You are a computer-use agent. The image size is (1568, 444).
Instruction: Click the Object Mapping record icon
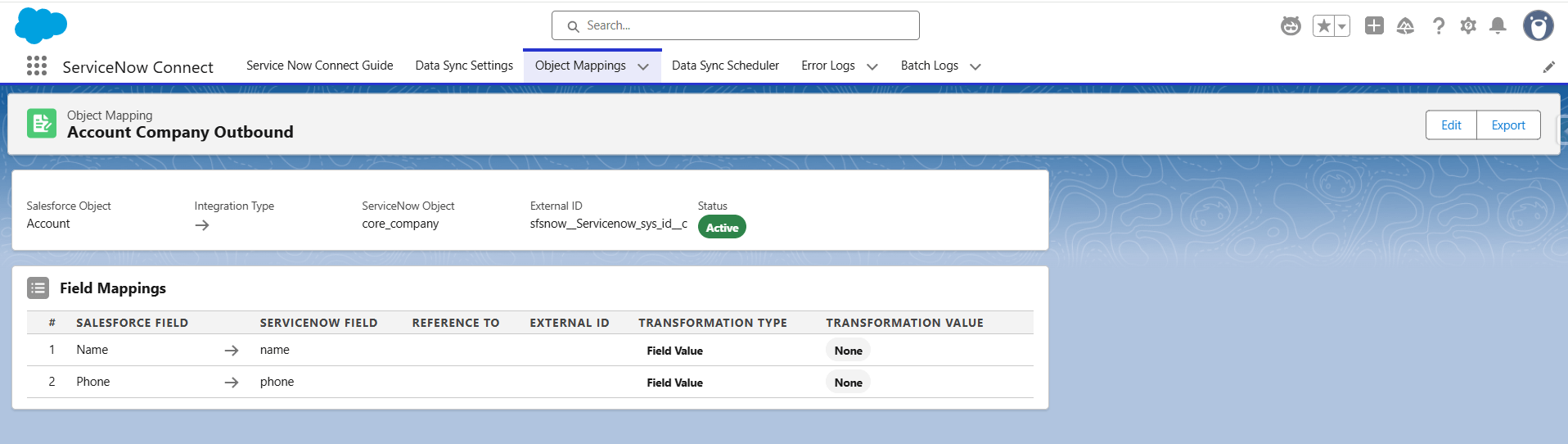(x=42, y=124)
